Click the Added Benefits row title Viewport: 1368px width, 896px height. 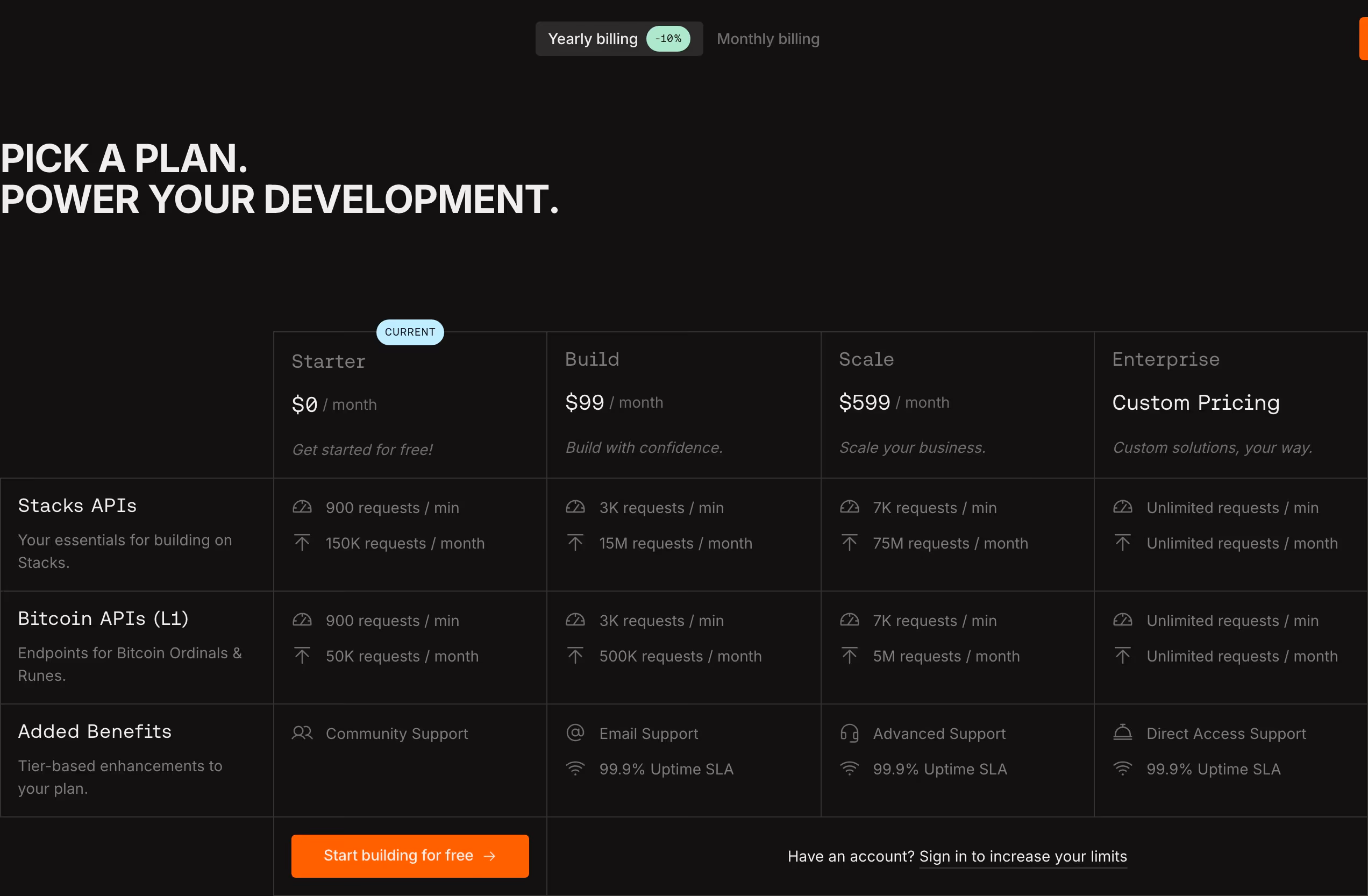pyautogui.click(x=94, y=731)
